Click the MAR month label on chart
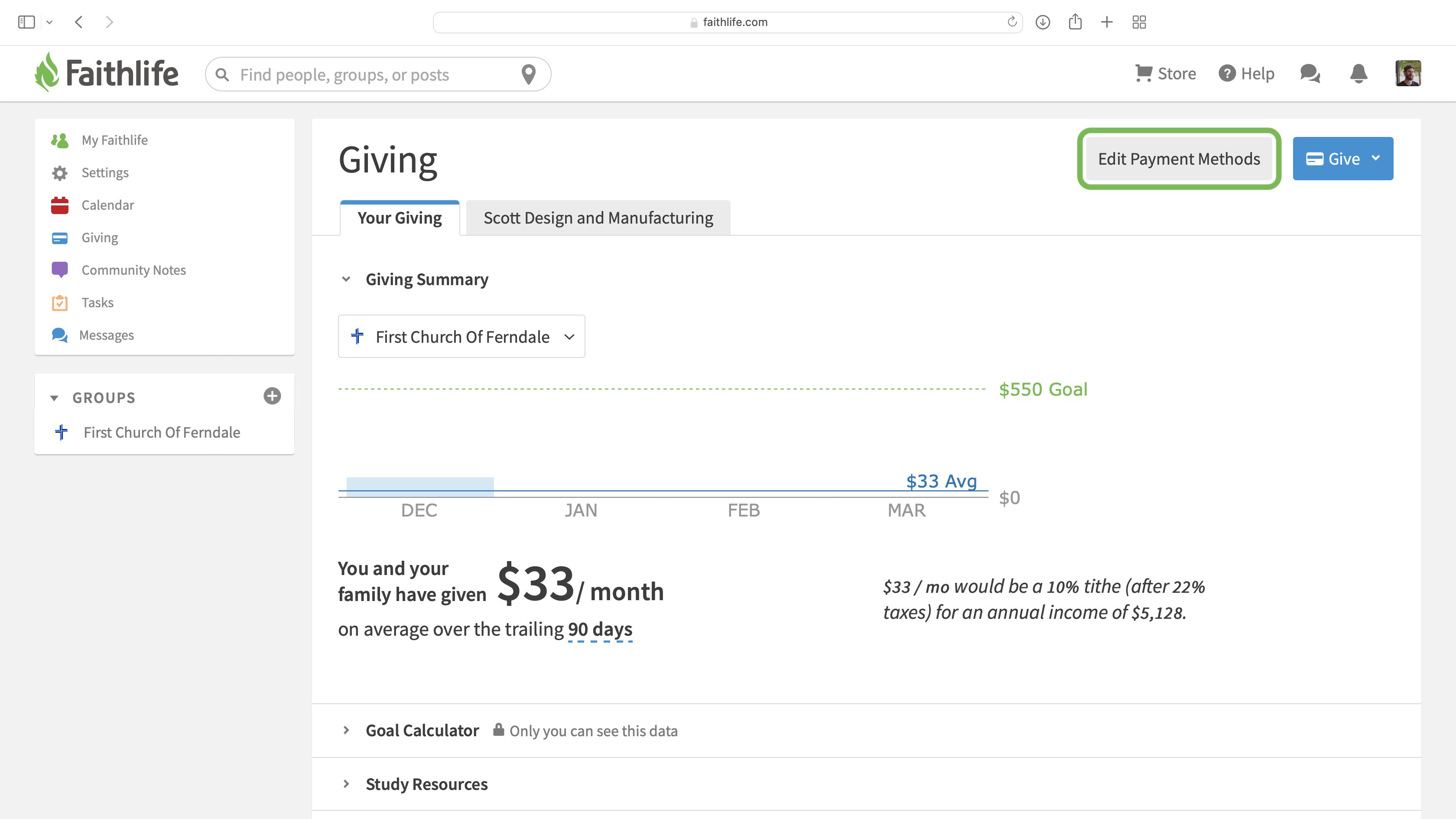Screen dimensions: 1456x819 pyautogui.click(x=907, y=510)
